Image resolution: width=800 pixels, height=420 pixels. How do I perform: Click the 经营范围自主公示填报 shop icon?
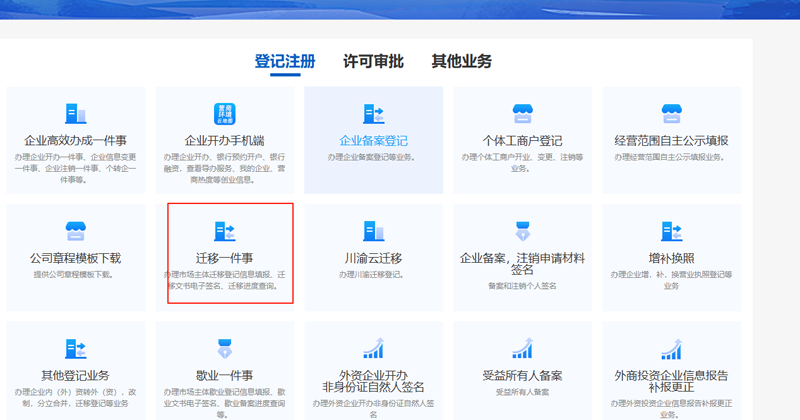(671, 114)
